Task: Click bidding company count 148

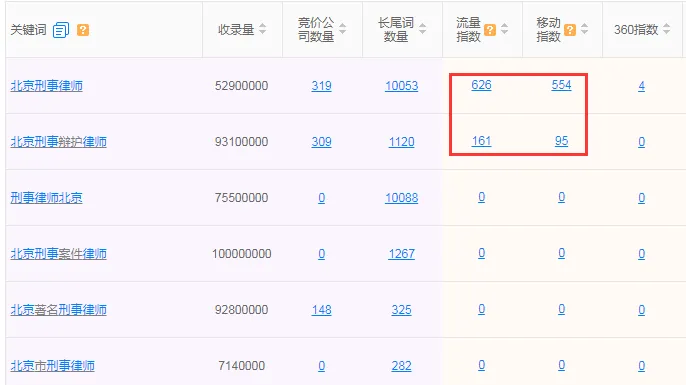Action: tap(322, 310)
